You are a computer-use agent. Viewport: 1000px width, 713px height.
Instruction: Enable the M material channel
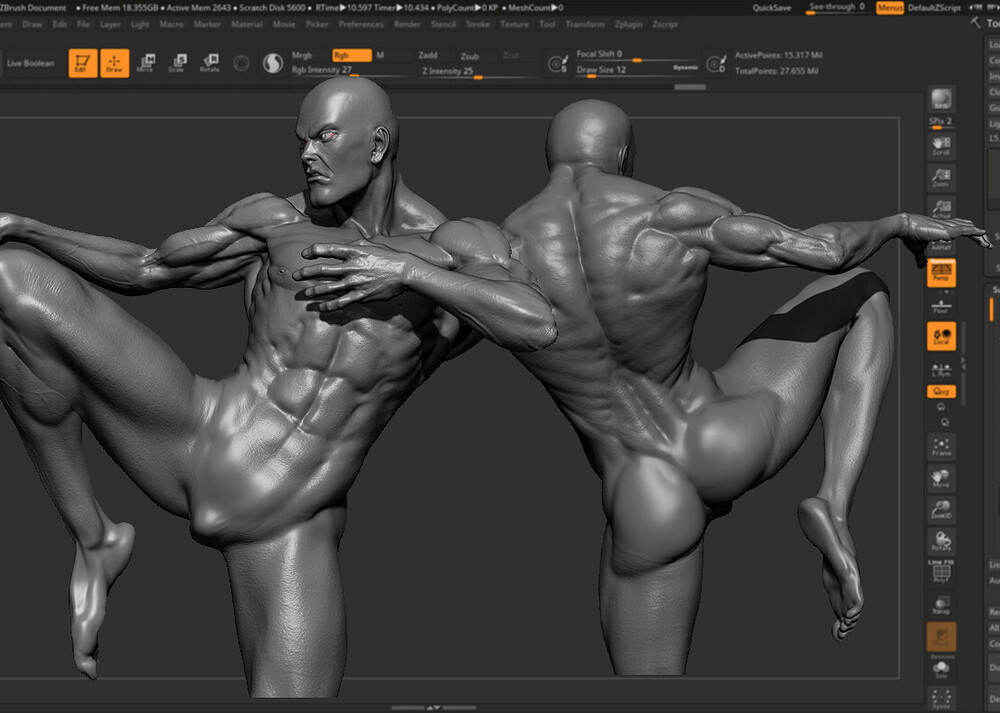pos(380,55)
